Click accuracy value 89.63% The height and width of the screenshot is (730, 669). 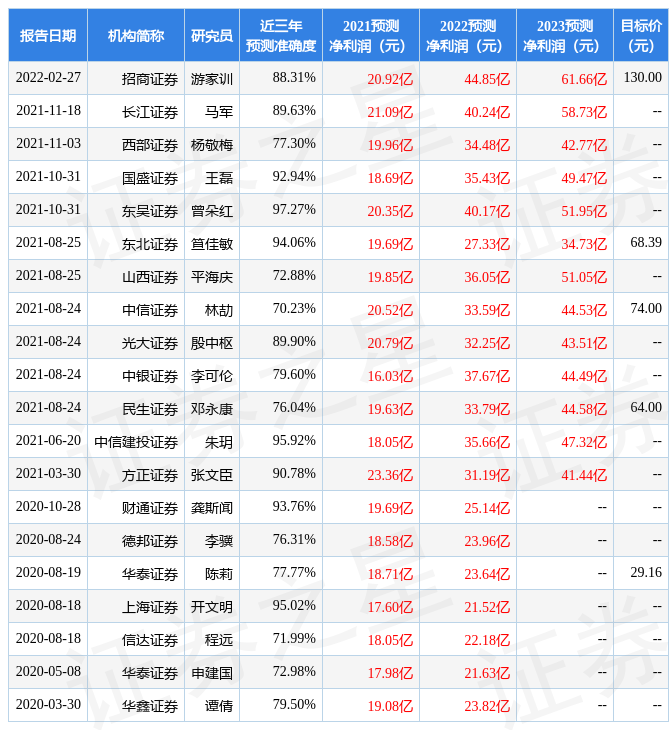(294, 111)
